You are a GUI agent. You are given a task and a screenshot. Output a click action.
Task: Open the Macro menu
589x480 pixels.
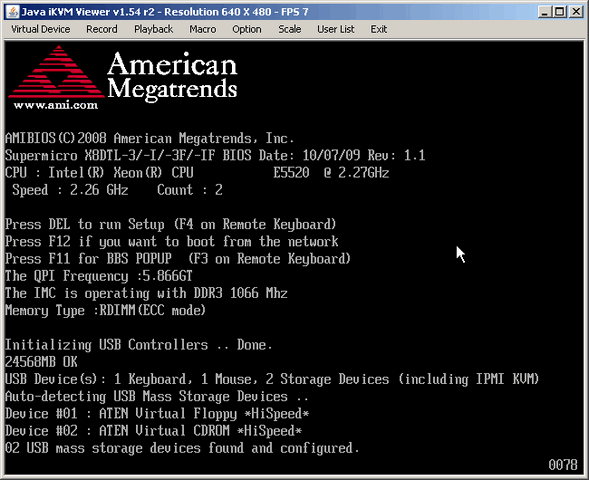[x=202, y=29]
